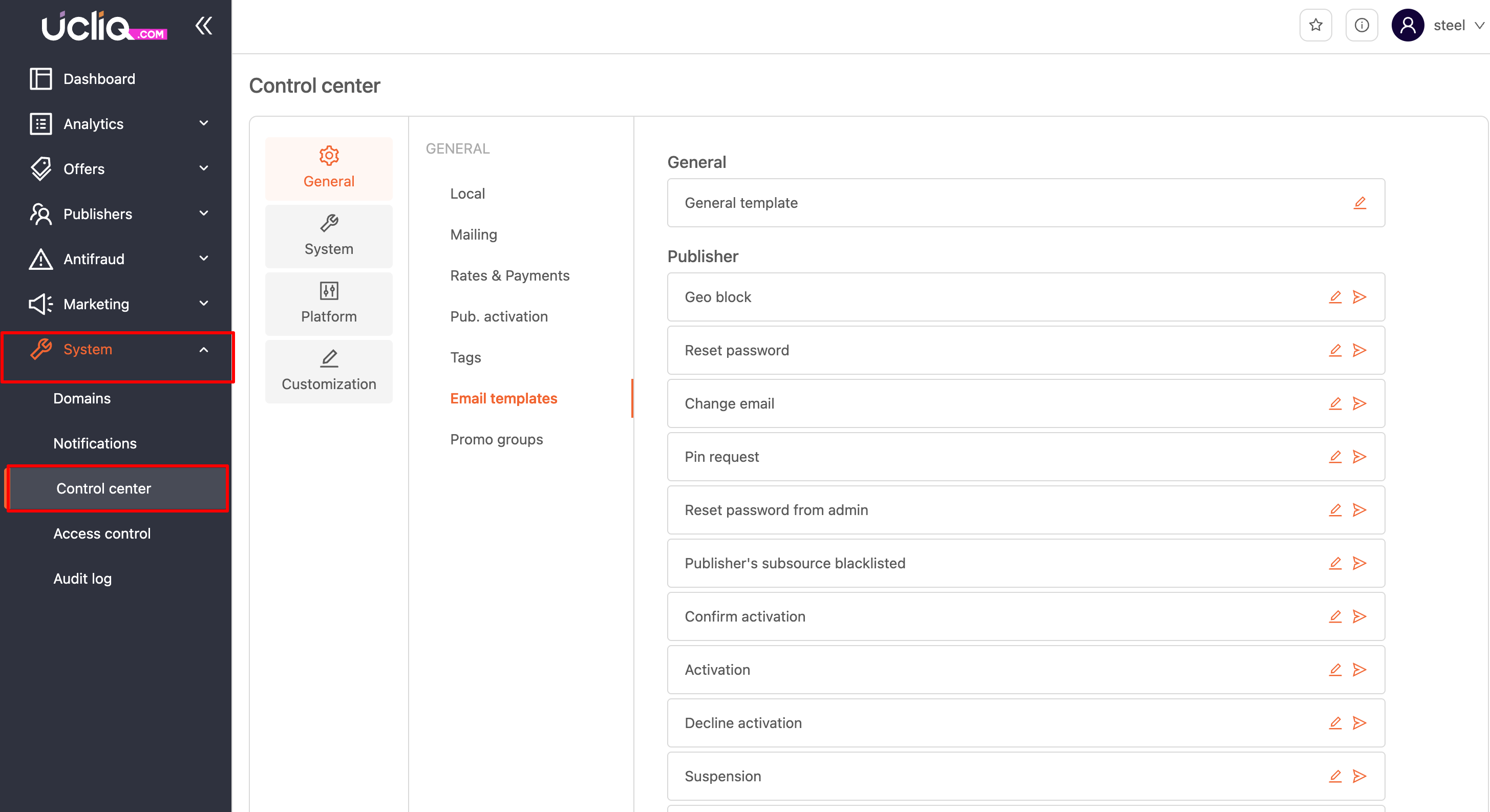Send test email for Suspension
This screenshot has height=812, width=1490.
click(1359, 776)
